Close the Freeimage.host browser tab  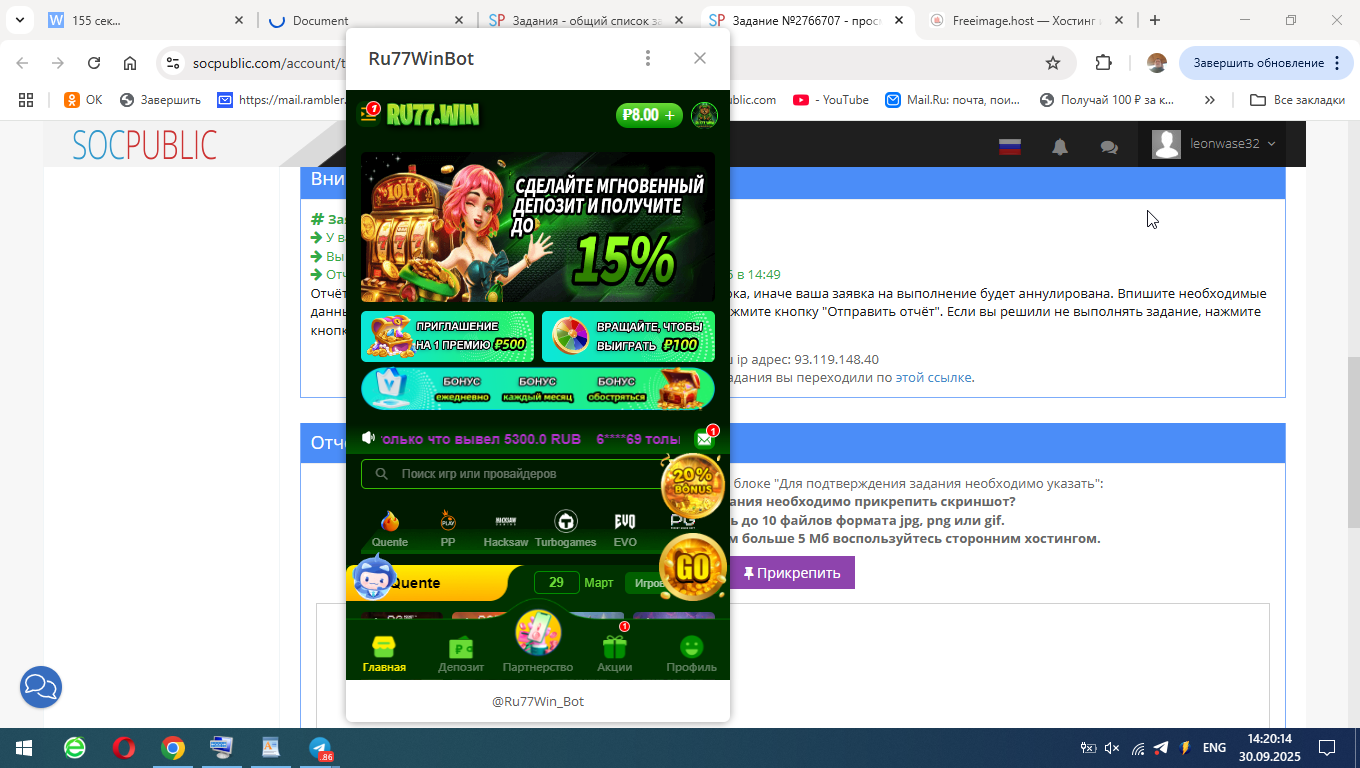pos(1119,20)
